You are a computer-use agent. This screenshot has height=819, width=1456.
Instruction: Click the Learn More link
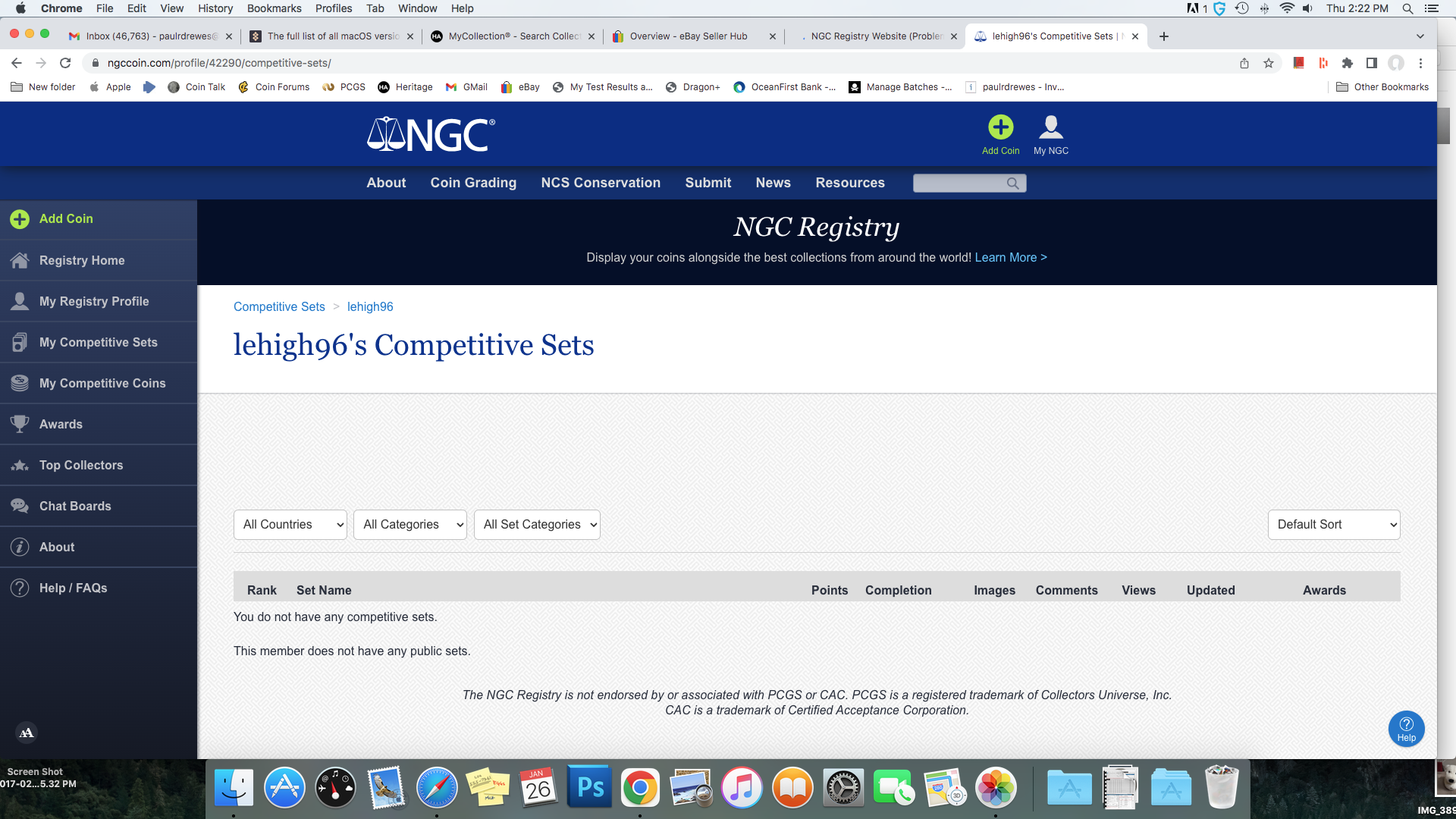1011,258
